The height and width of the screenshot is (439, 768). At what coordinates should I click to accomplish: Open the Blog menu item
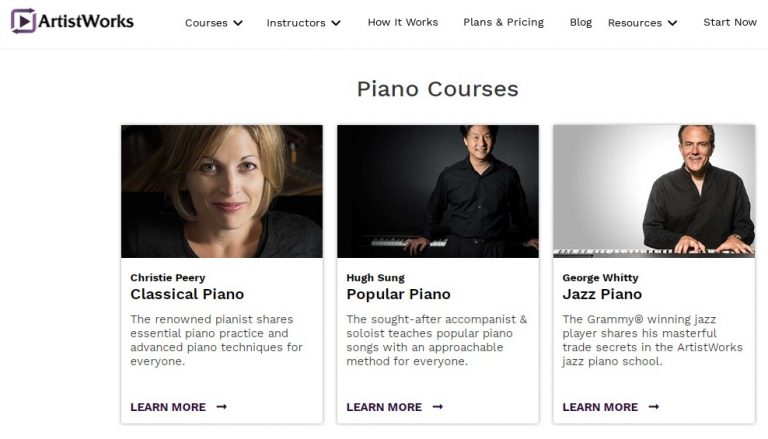tap(581, 22)
